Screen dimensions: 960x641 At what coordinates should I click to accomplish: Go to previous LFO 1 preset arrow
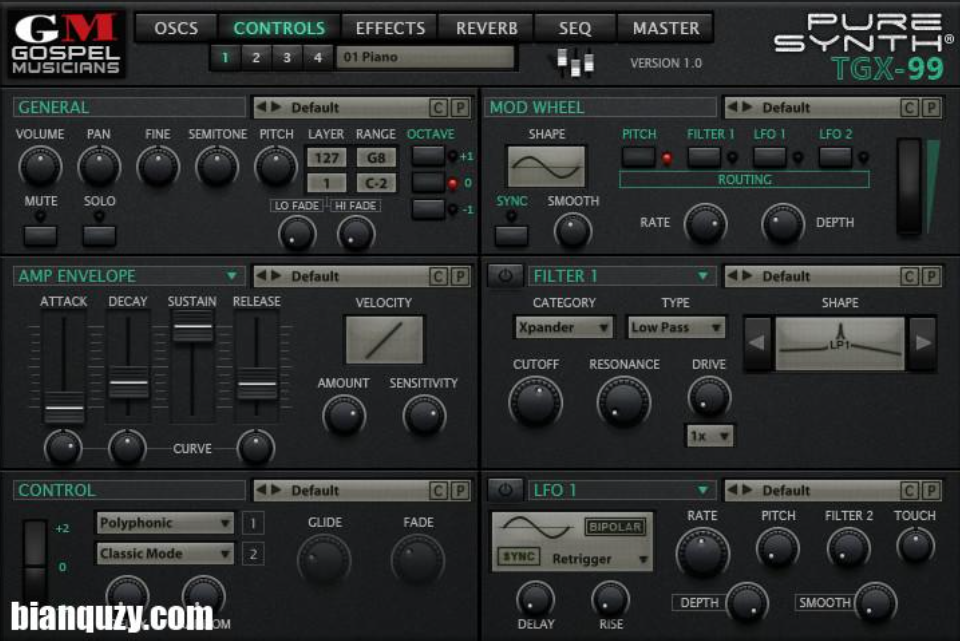pos(732,490)
